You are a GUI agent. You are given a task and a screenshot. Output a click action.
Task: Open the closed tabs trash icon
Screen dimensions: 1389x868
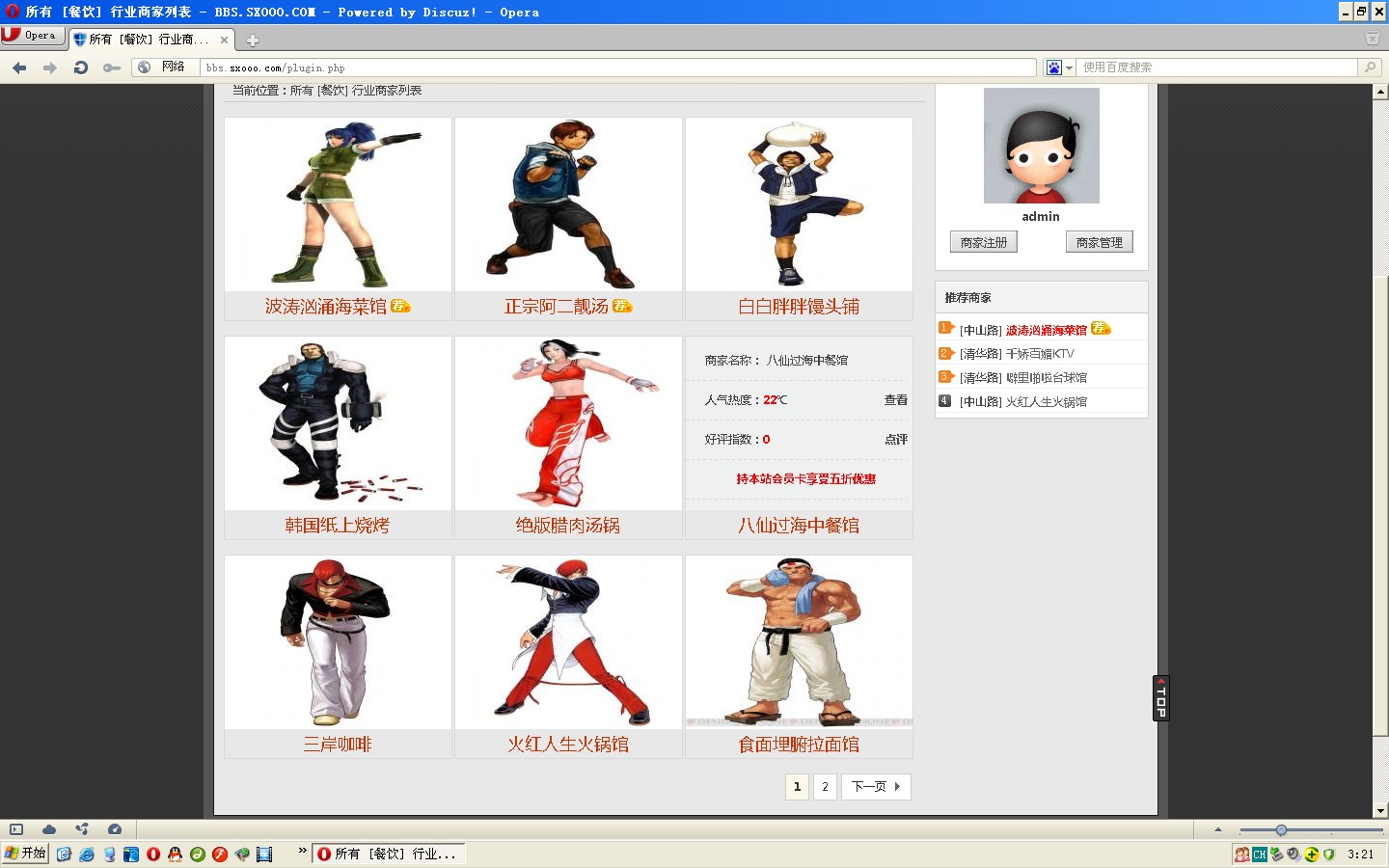(x=1372, y=39)
